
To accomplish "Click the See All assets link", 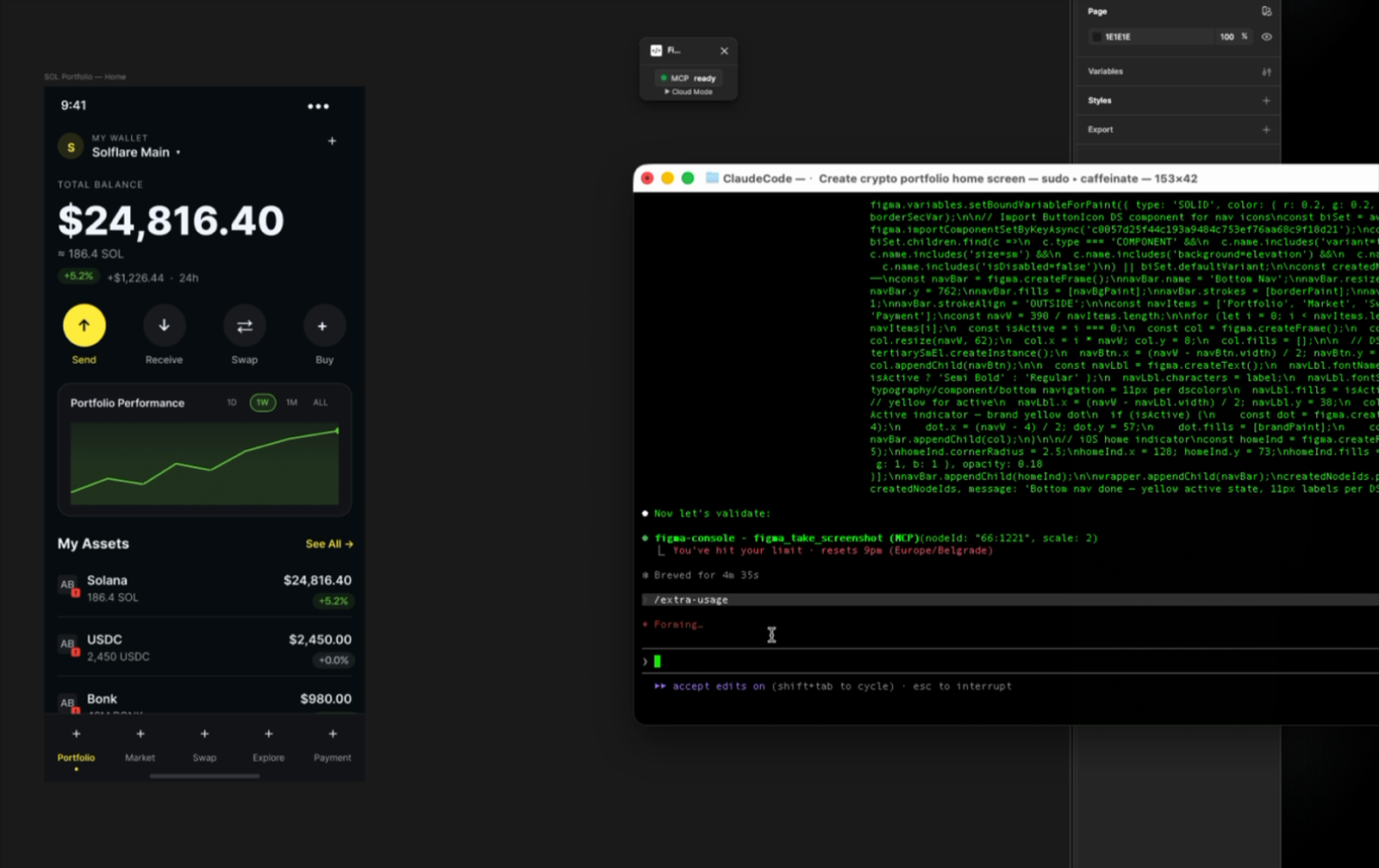I will 329,544.
